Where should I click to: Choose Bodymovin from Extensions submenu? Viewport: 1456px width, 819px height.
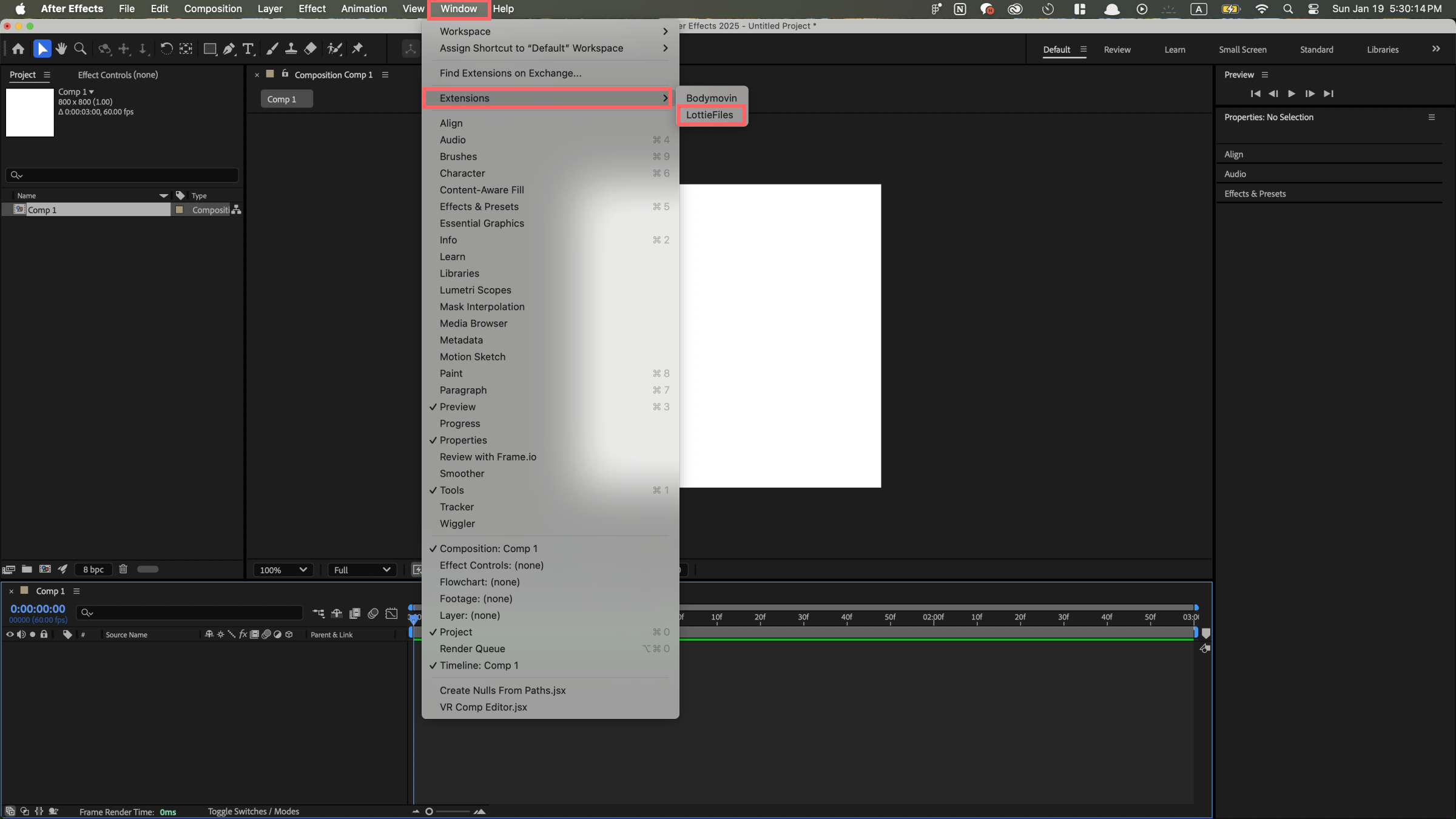coord(711,98)
